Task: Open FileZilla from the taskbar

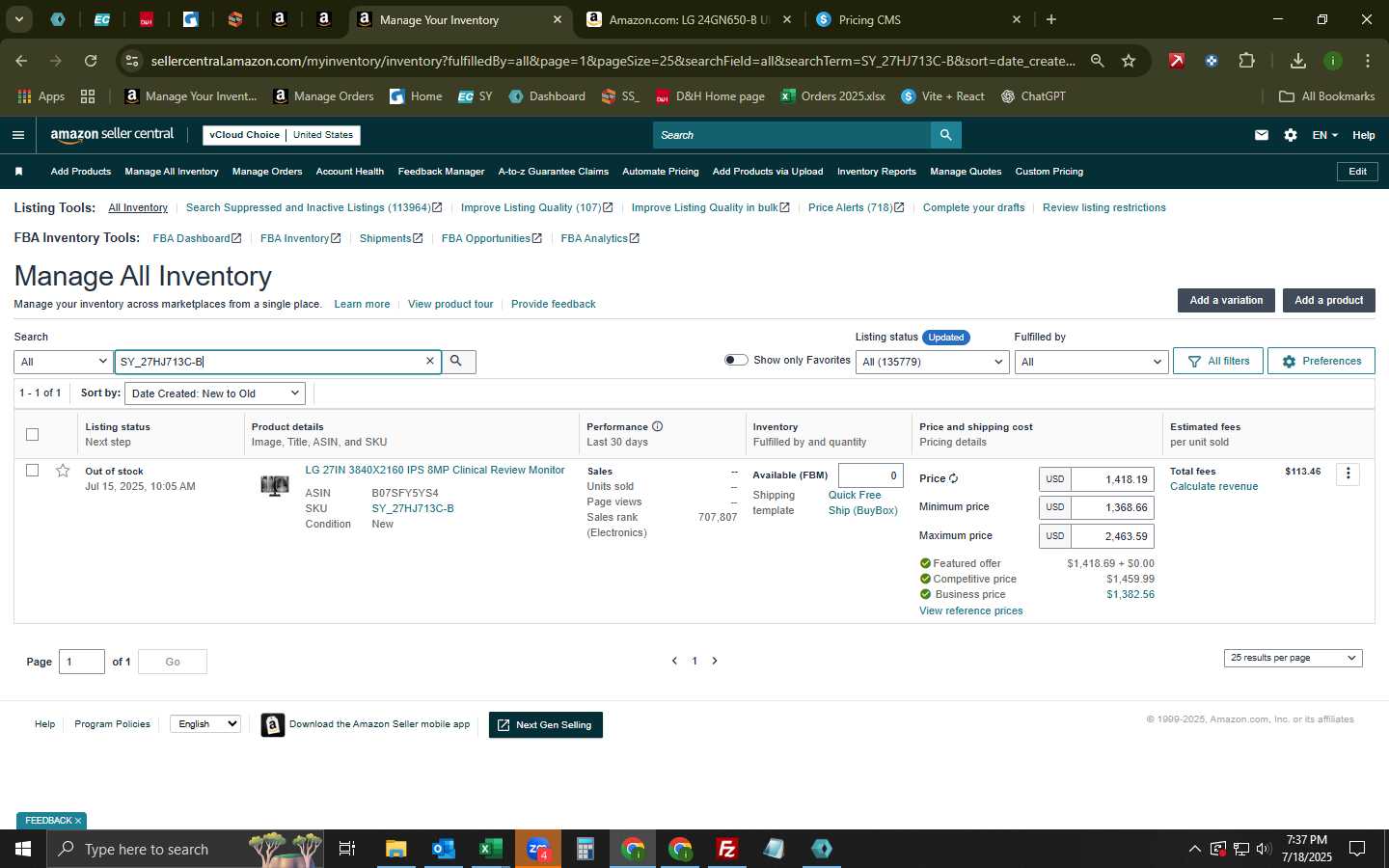Action: [727, 849]
